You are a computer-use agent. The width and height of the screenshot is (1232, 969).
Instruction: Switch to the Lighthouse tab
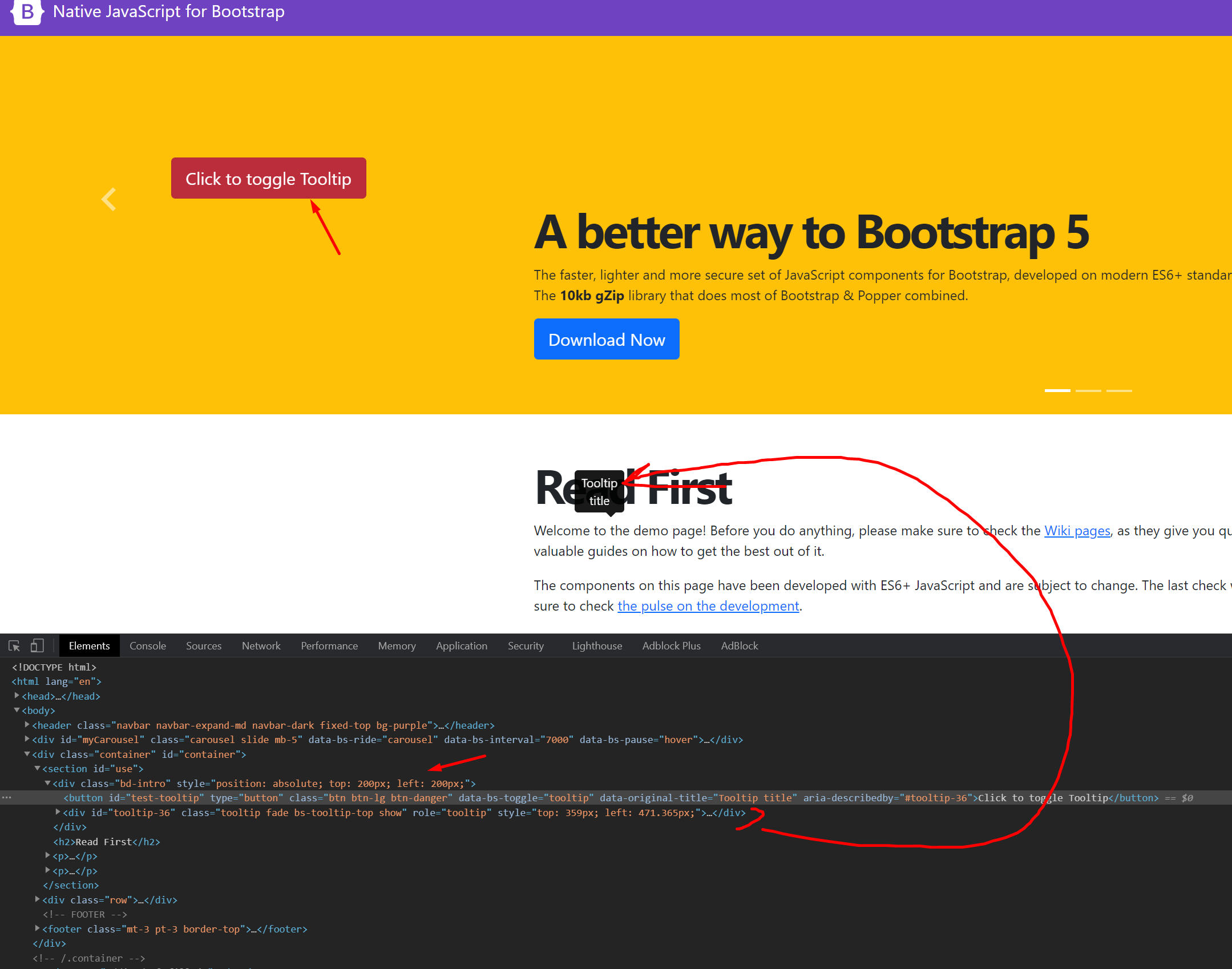pyautogui.click(x=596, y=645)
